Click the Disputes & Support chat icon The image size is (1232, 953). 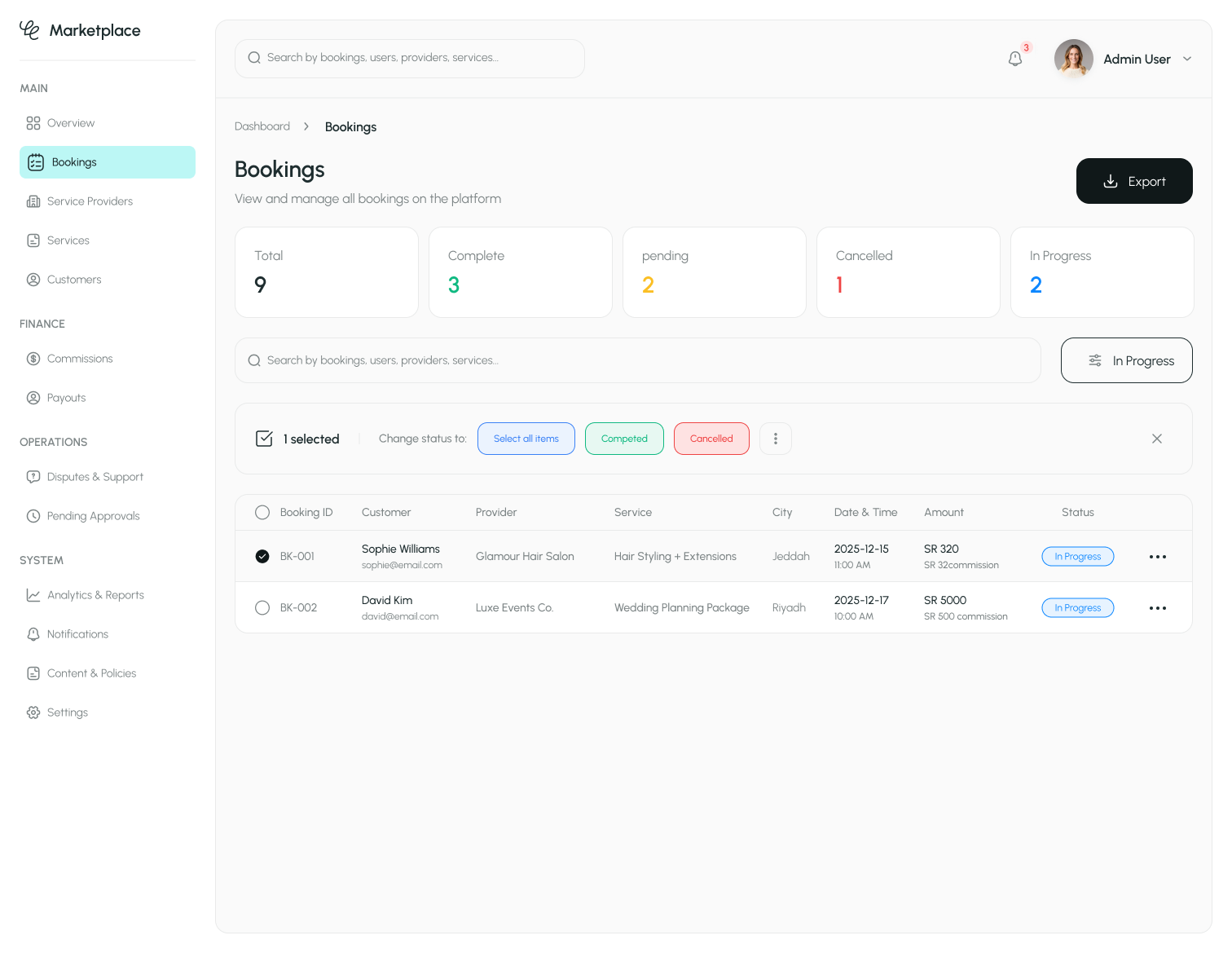(x=33, y=477)
